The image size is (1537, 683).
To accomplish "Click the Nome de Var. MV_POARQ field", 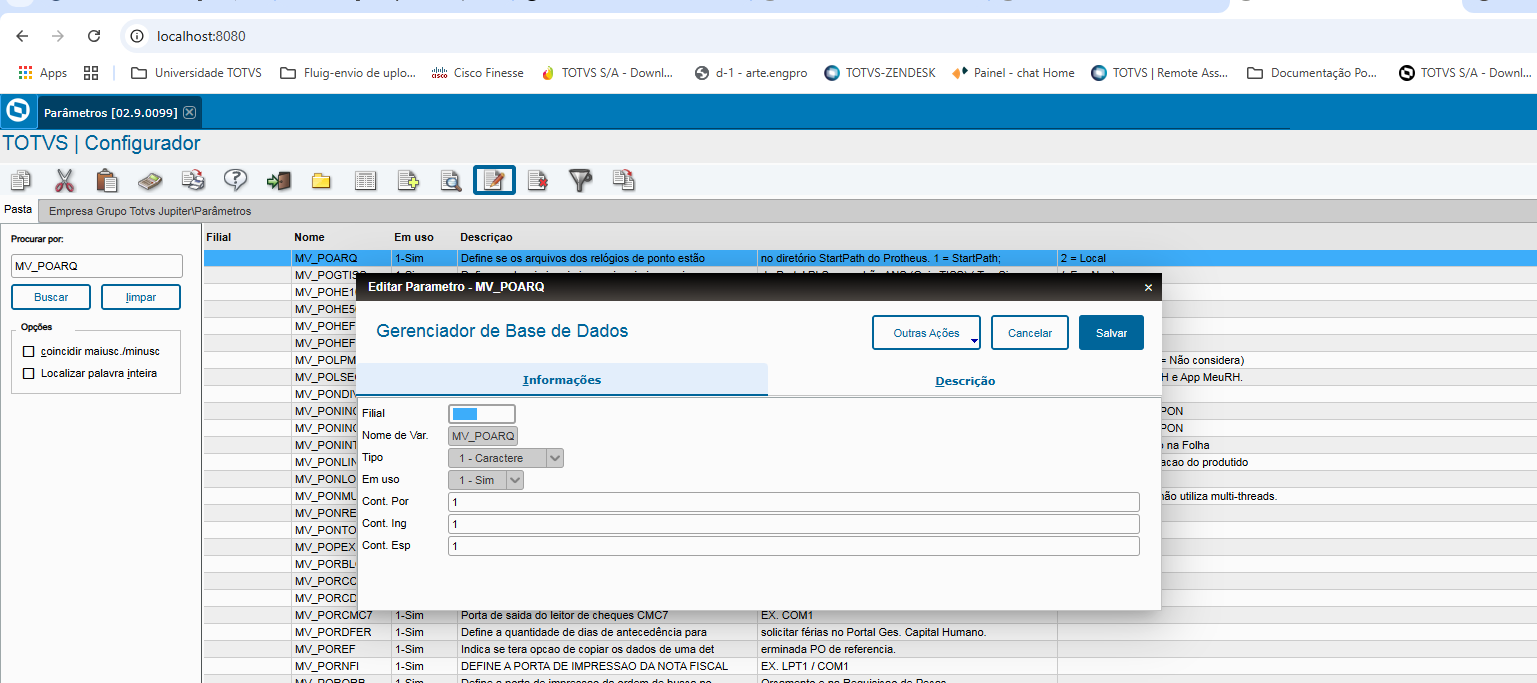I will tap(483, 436).
